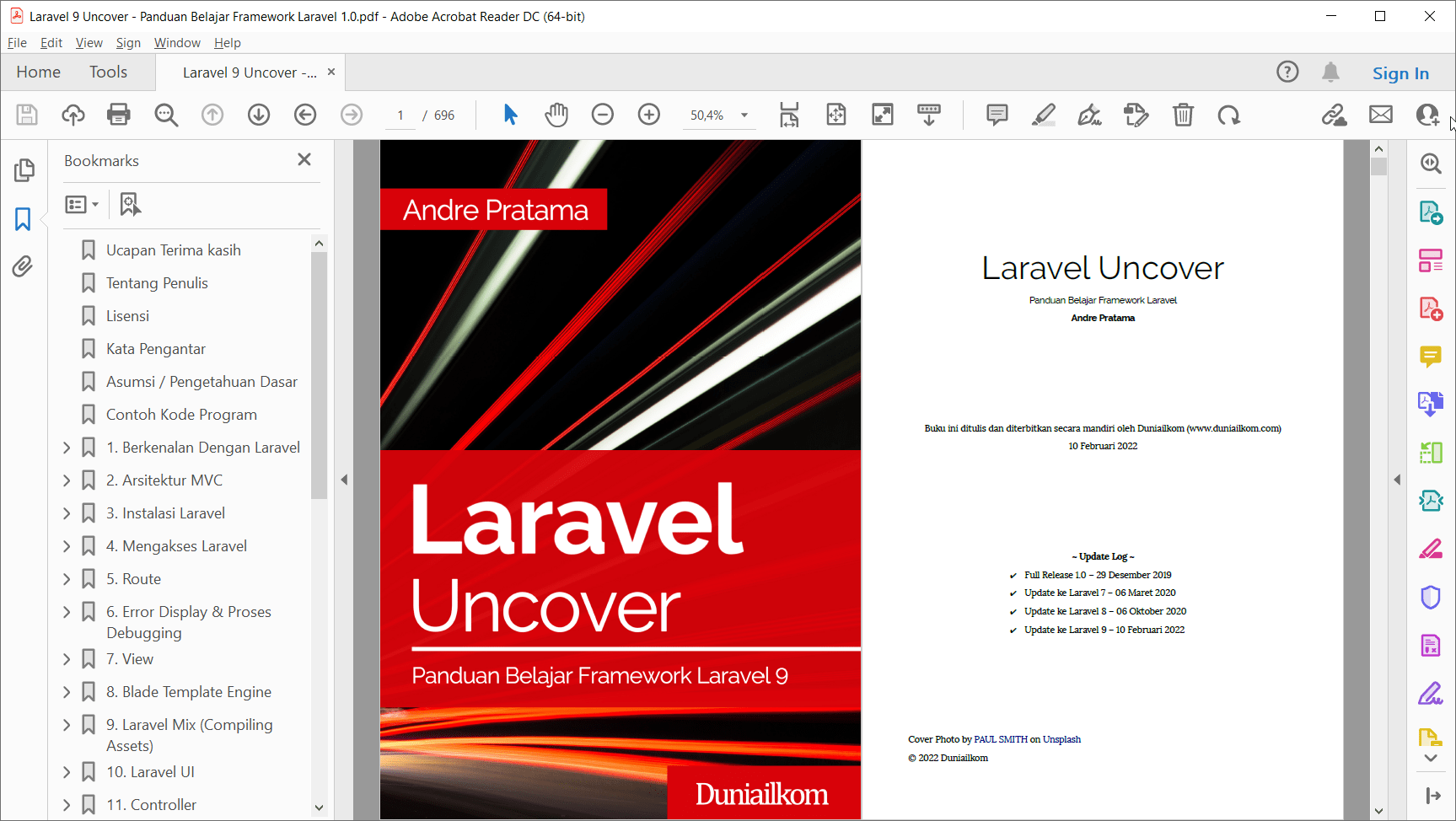Go to the next page arrow
This screenshot has height=821, width=1456.
point(259,115)
